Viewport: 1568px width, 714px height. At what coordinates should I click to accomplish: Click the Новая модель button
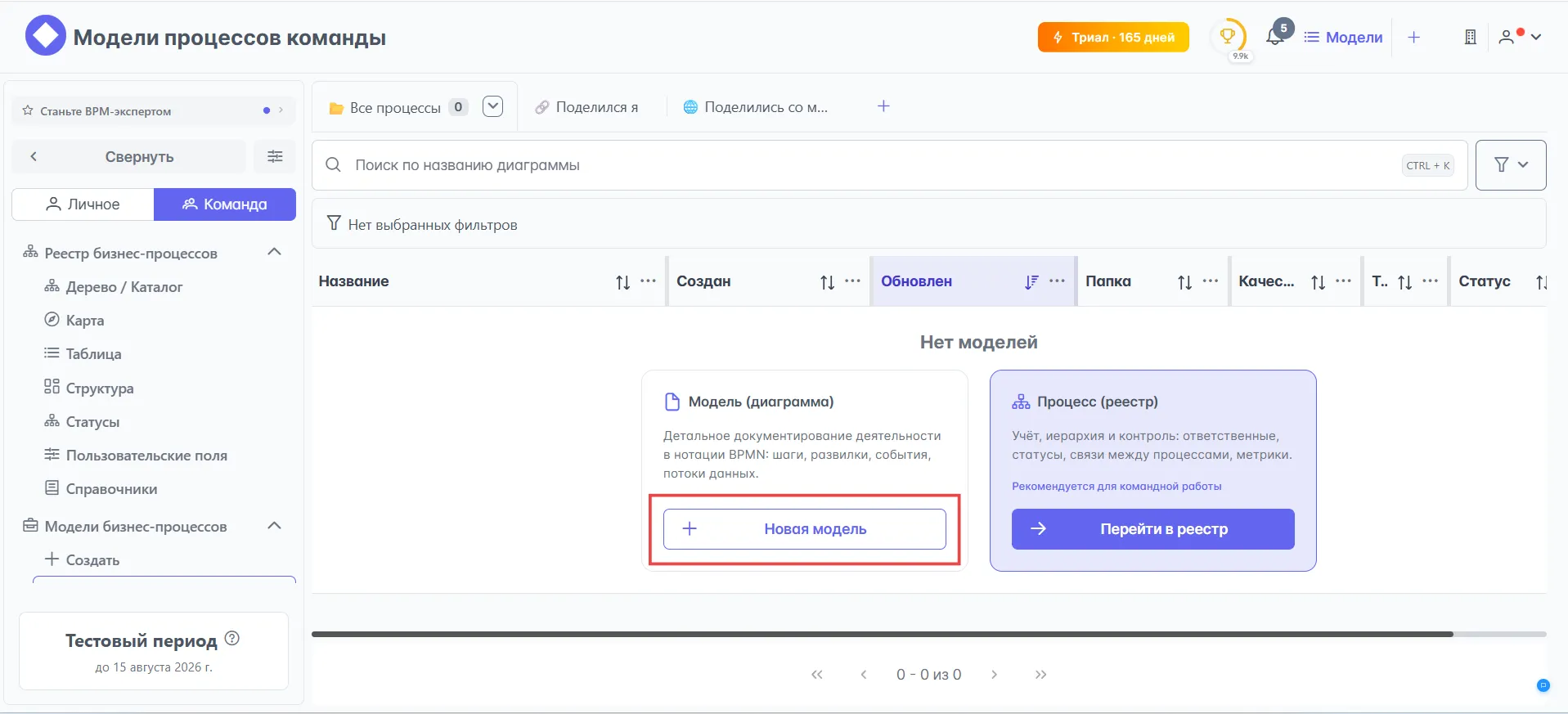point(804,529)
